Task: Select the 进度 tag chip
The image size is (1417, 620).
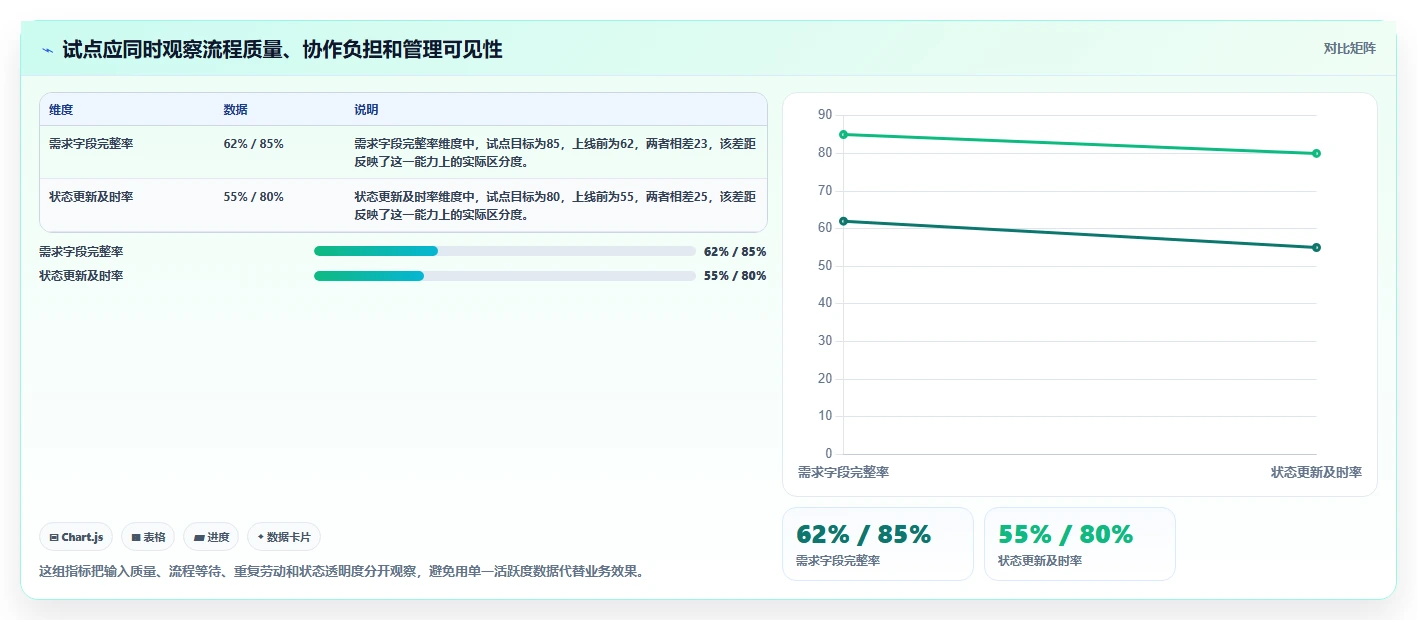Action: pos(211,537)
